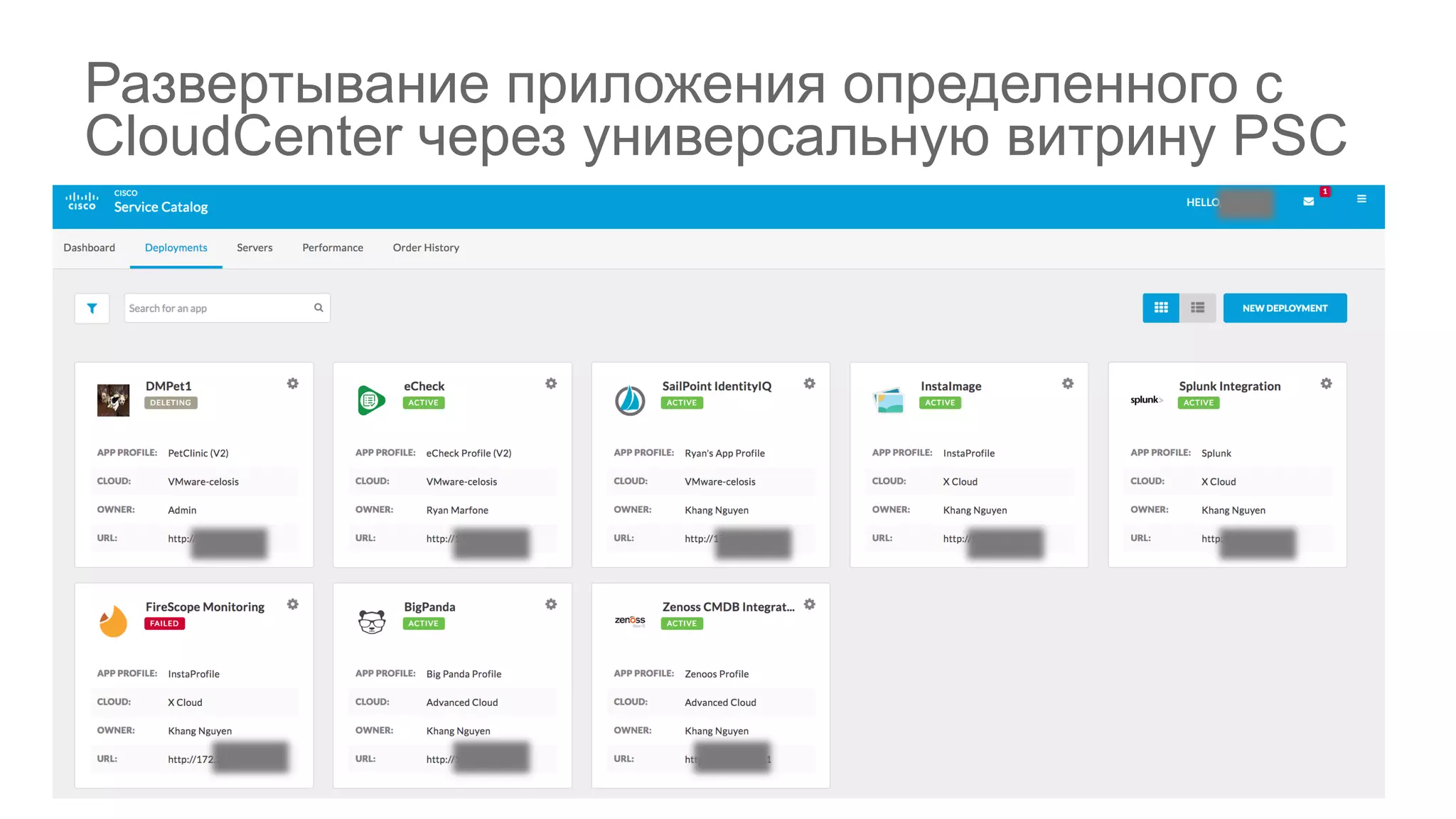Open the InstaImage deployment title
This screenshot has width=1456, height=819.
pyautogui.click(x=951, y=386)
